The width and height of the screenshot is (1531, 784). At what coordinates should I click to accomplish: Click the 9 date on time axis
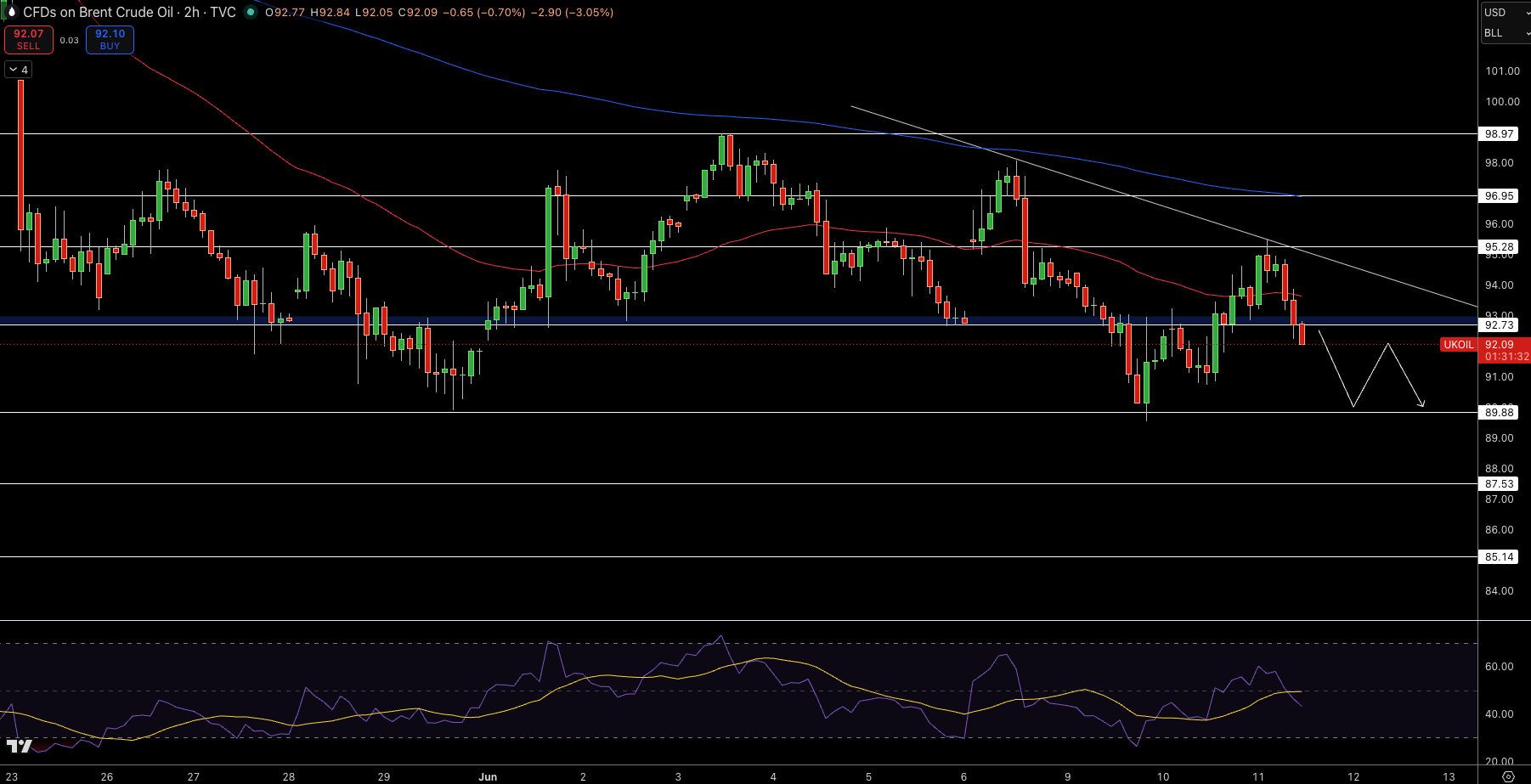pyautogui.click(x=1067, y=776)
